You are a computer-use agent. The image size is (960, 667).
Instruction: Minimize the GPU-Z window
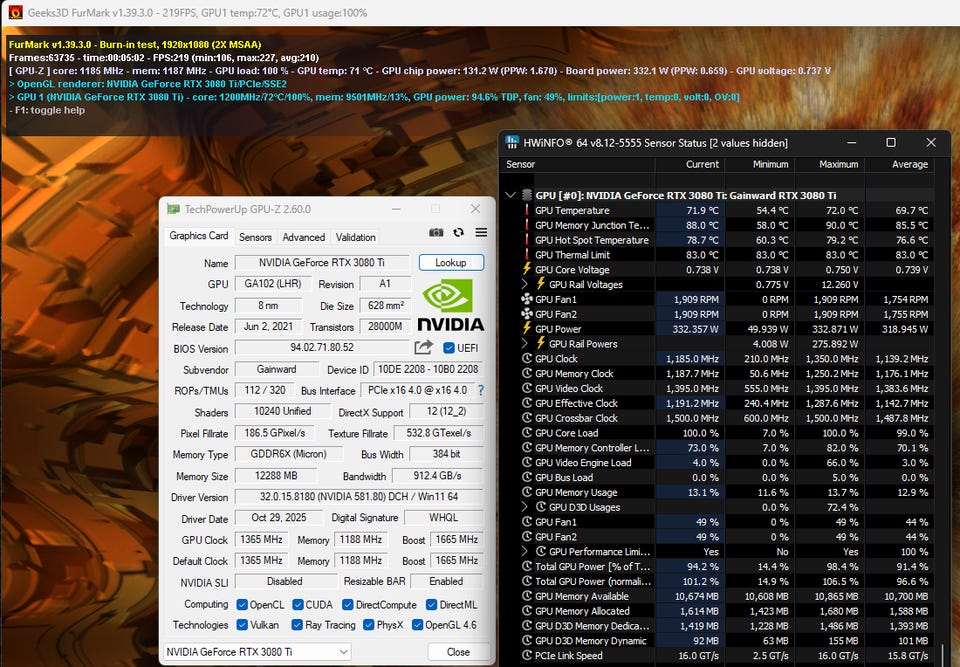396,209
